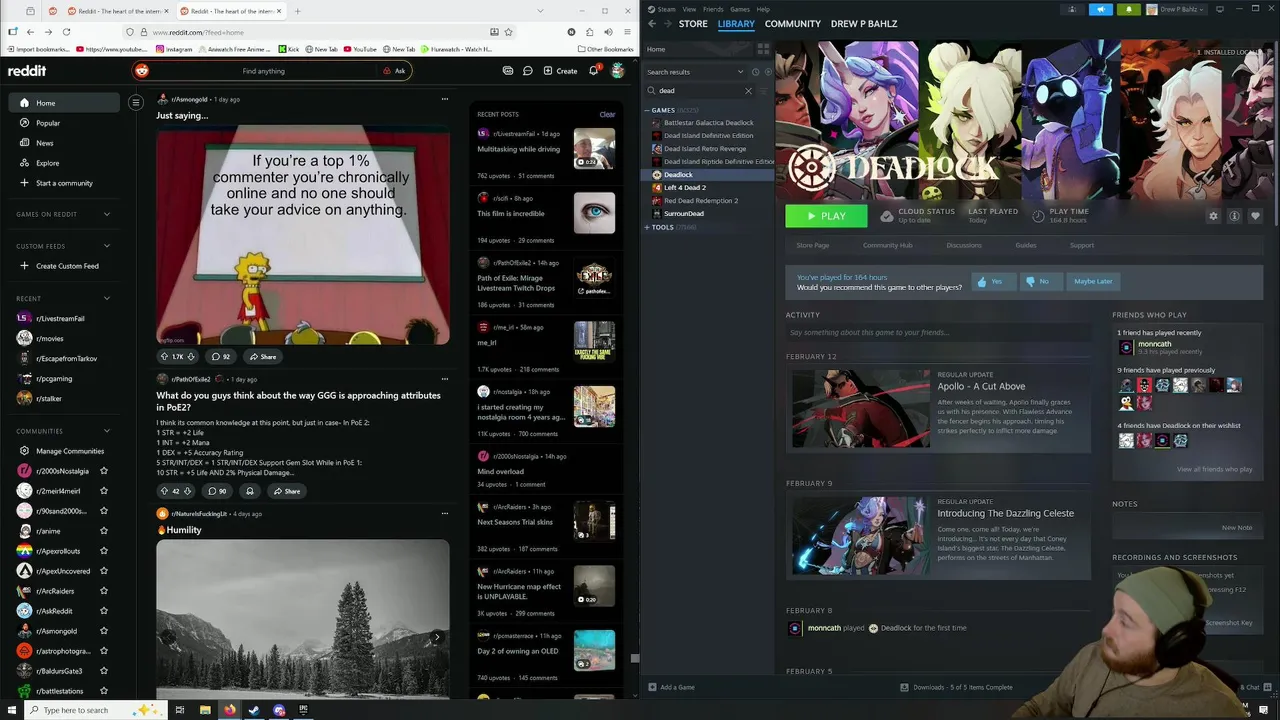
Task: Collapse Games on Reddit section
Action: point(107,214)
